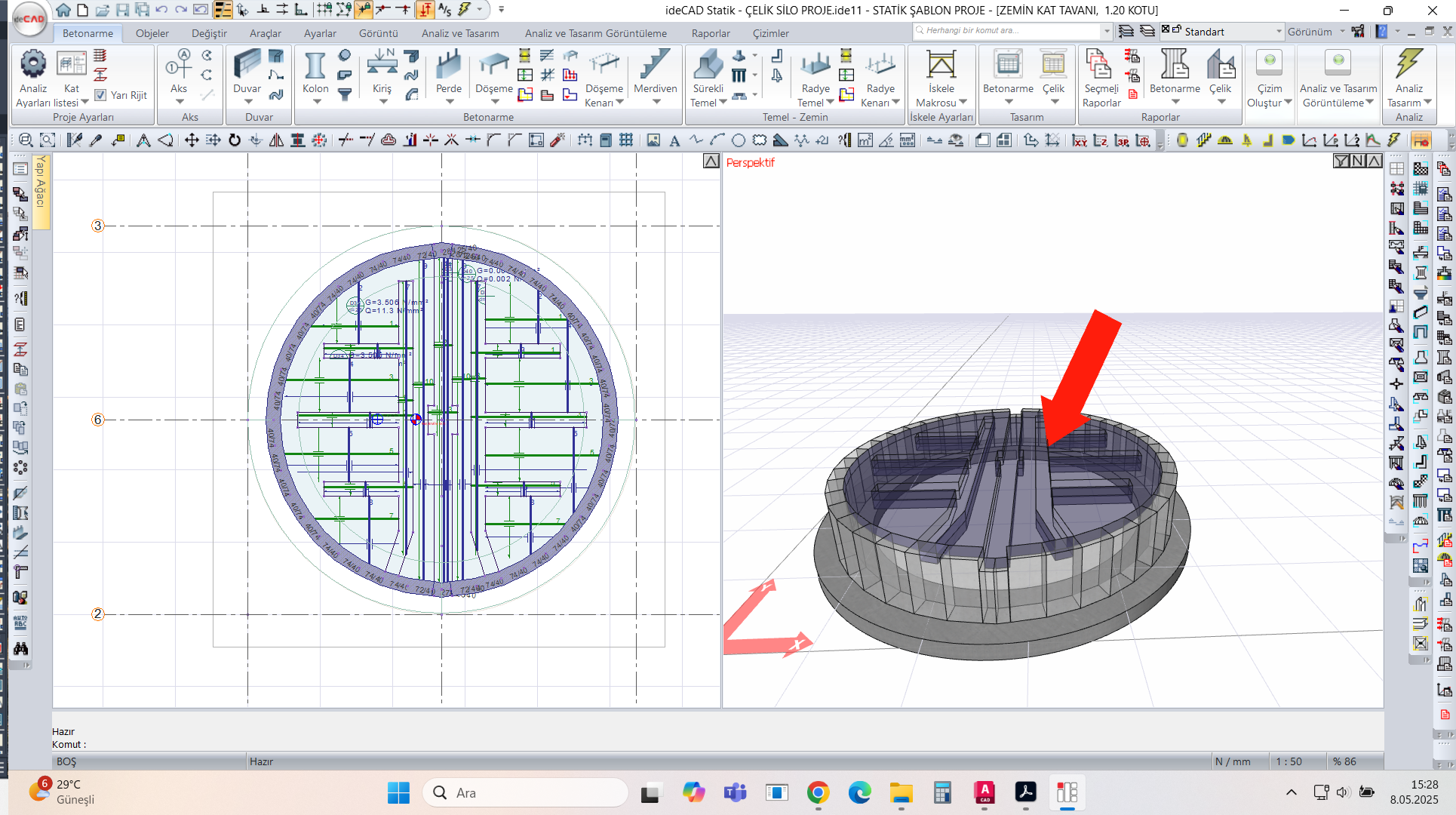Viewport: 1456px width, 815px height.
Task: Switch to the Değiştir tab
Action: (209, 33)
